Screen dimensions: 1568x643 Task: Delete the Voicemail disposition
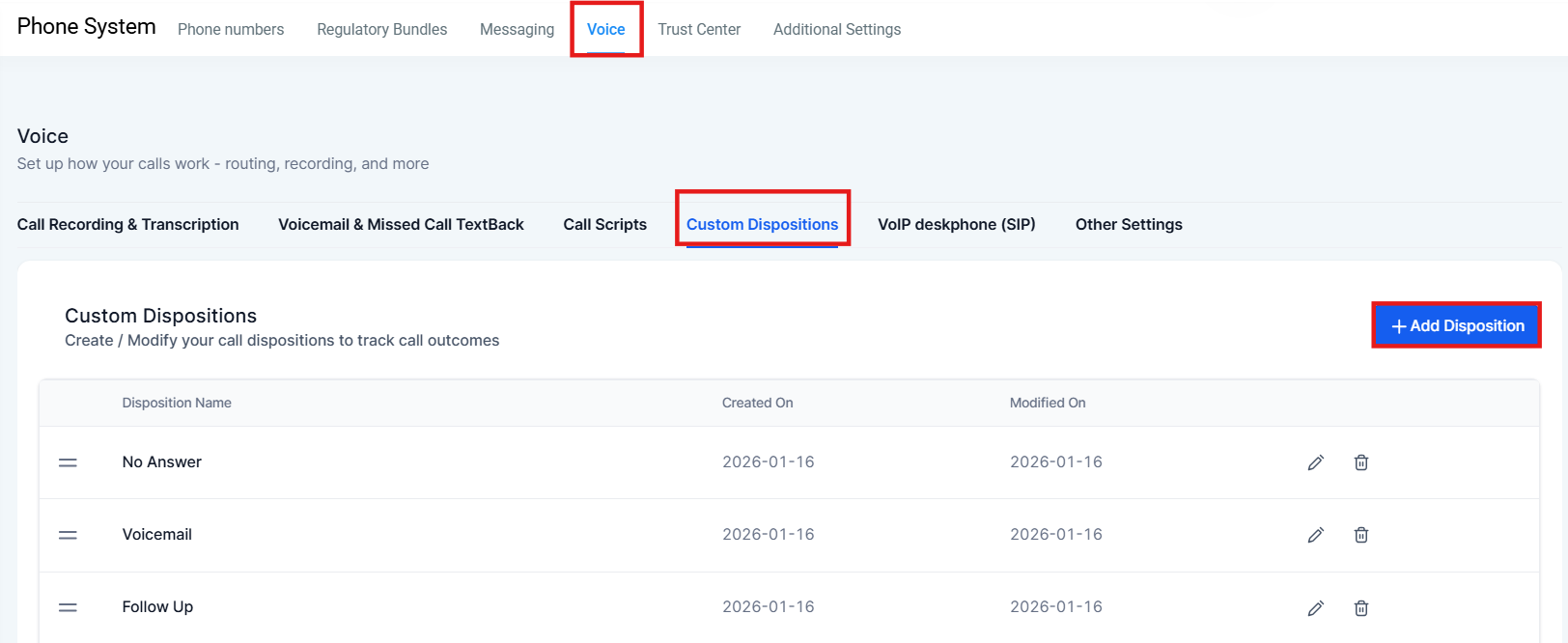1360,535
